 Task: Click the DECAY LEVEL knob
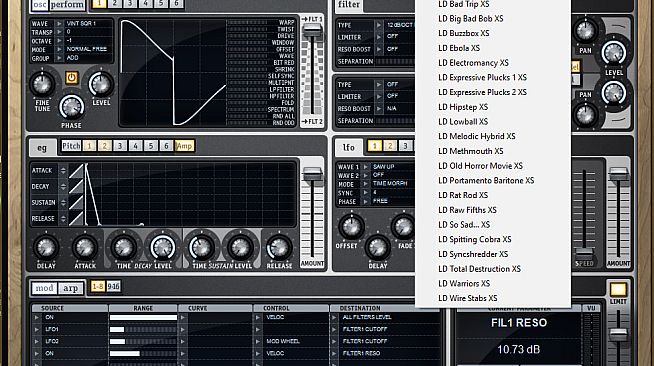point(163,248)
